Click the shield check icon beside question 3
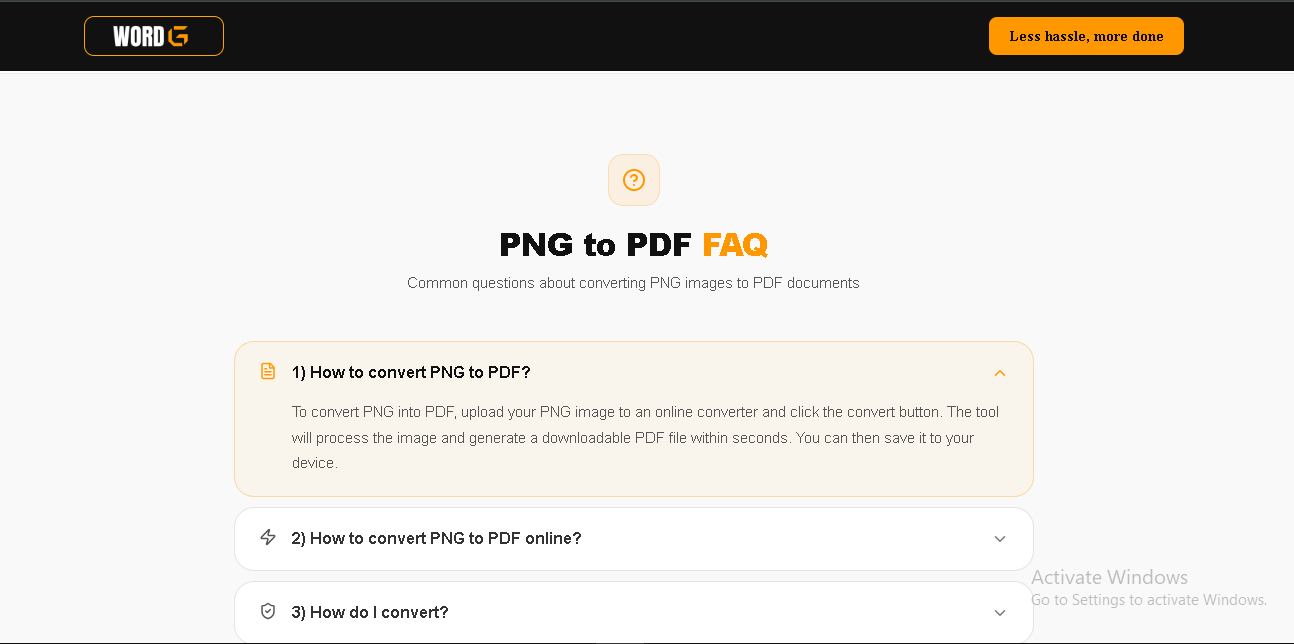Screen dimensions: 1294x644 (x=268, y=611)
